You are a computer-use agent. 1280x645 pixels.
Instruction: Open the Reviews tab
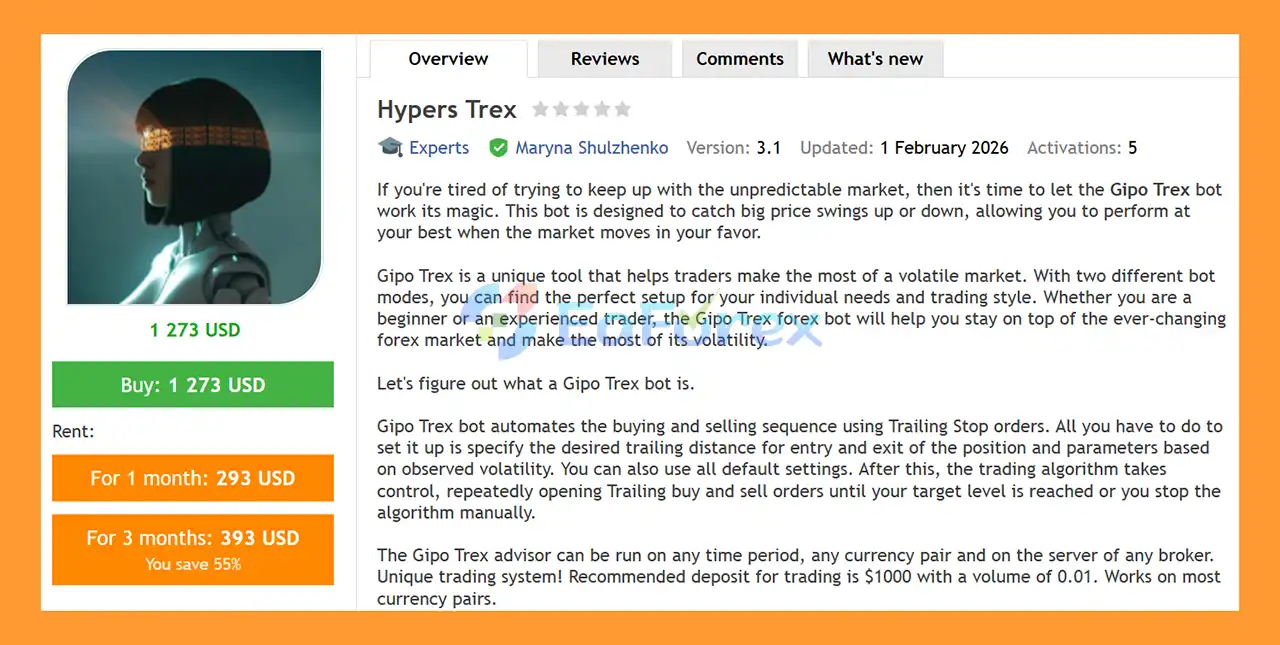point(605,59)
